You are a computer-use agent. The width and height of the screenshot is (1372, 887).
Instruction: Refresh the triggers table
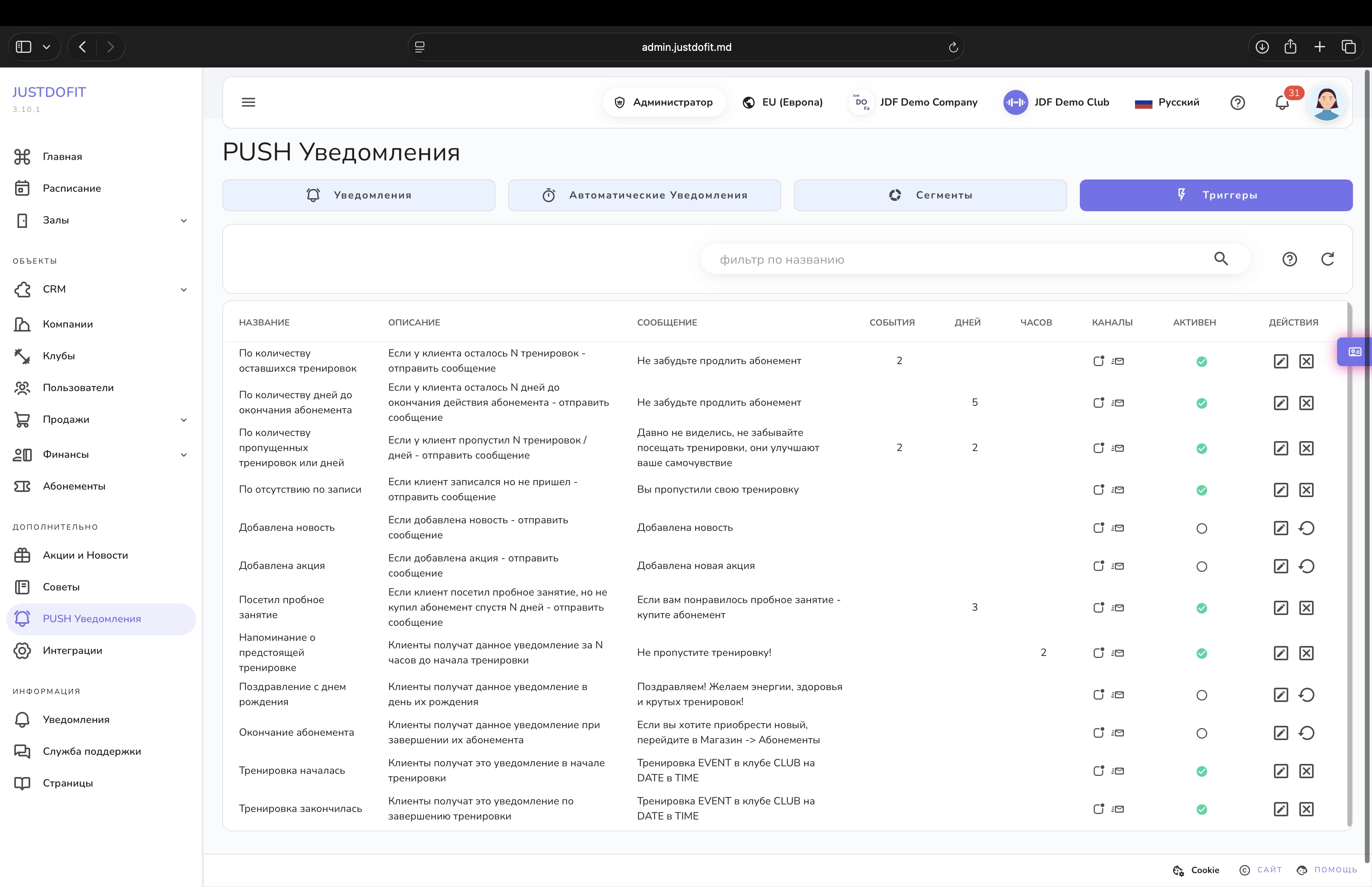point(1328,259)
